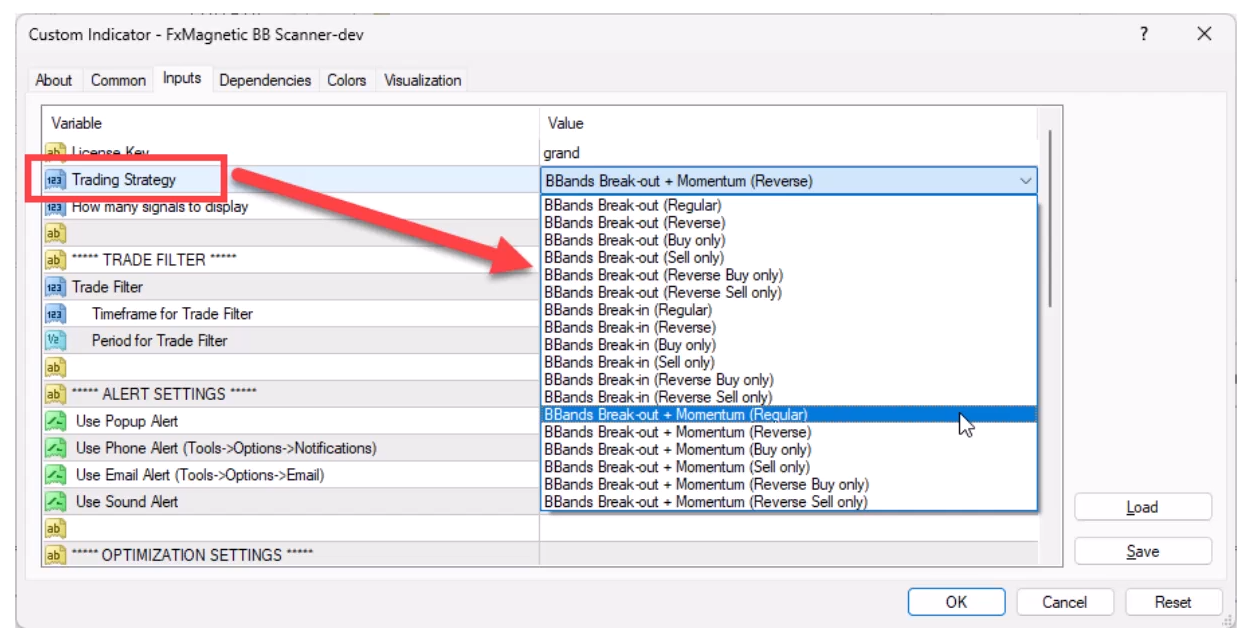Select BBands Break-out (Sell only)
This screenshot has width=1251, height=642.
(789, 258)
